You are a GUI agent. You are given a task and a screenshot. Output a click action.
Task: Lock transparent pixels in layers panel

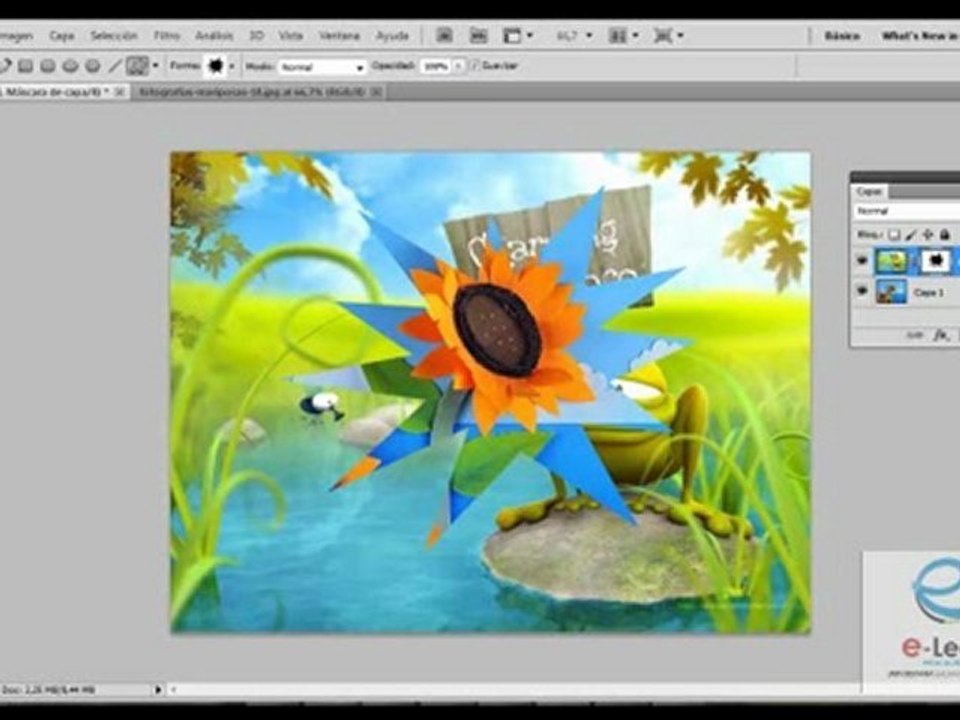pos(894,234)
